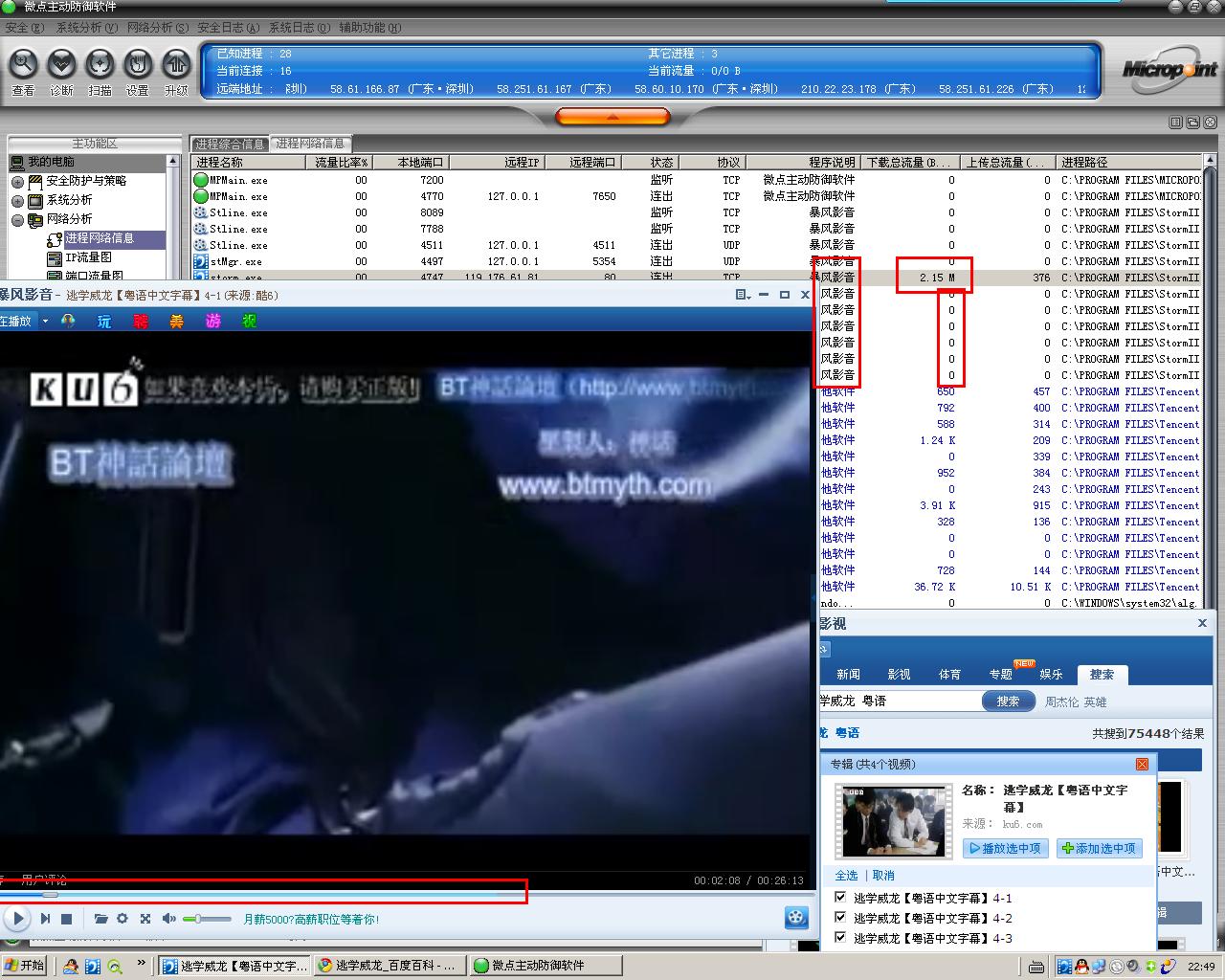Click the speaker volume tray icon

click(1132, 967)
